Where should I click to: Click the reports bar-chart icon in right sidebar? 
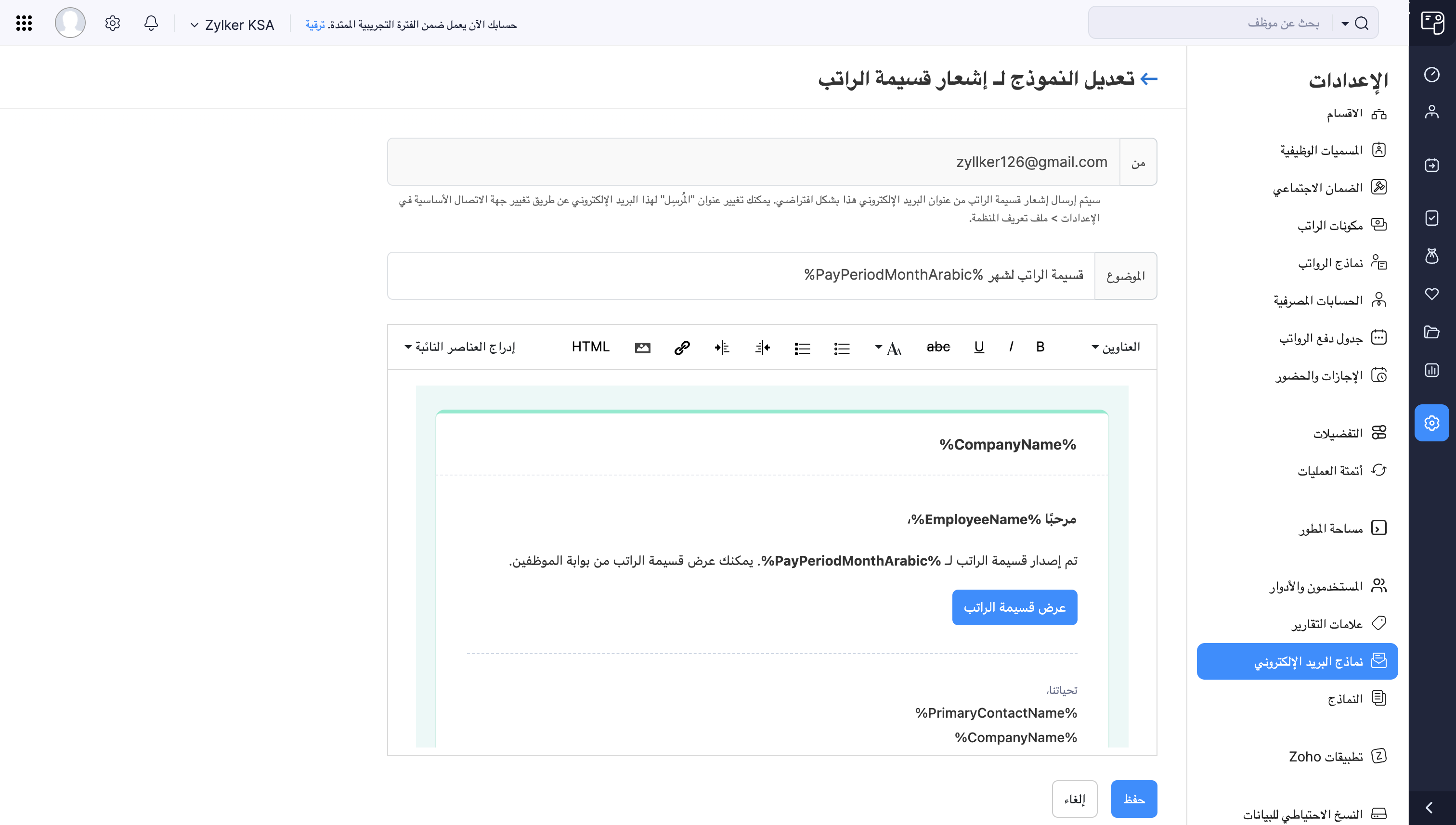(x=1432, y=371)
